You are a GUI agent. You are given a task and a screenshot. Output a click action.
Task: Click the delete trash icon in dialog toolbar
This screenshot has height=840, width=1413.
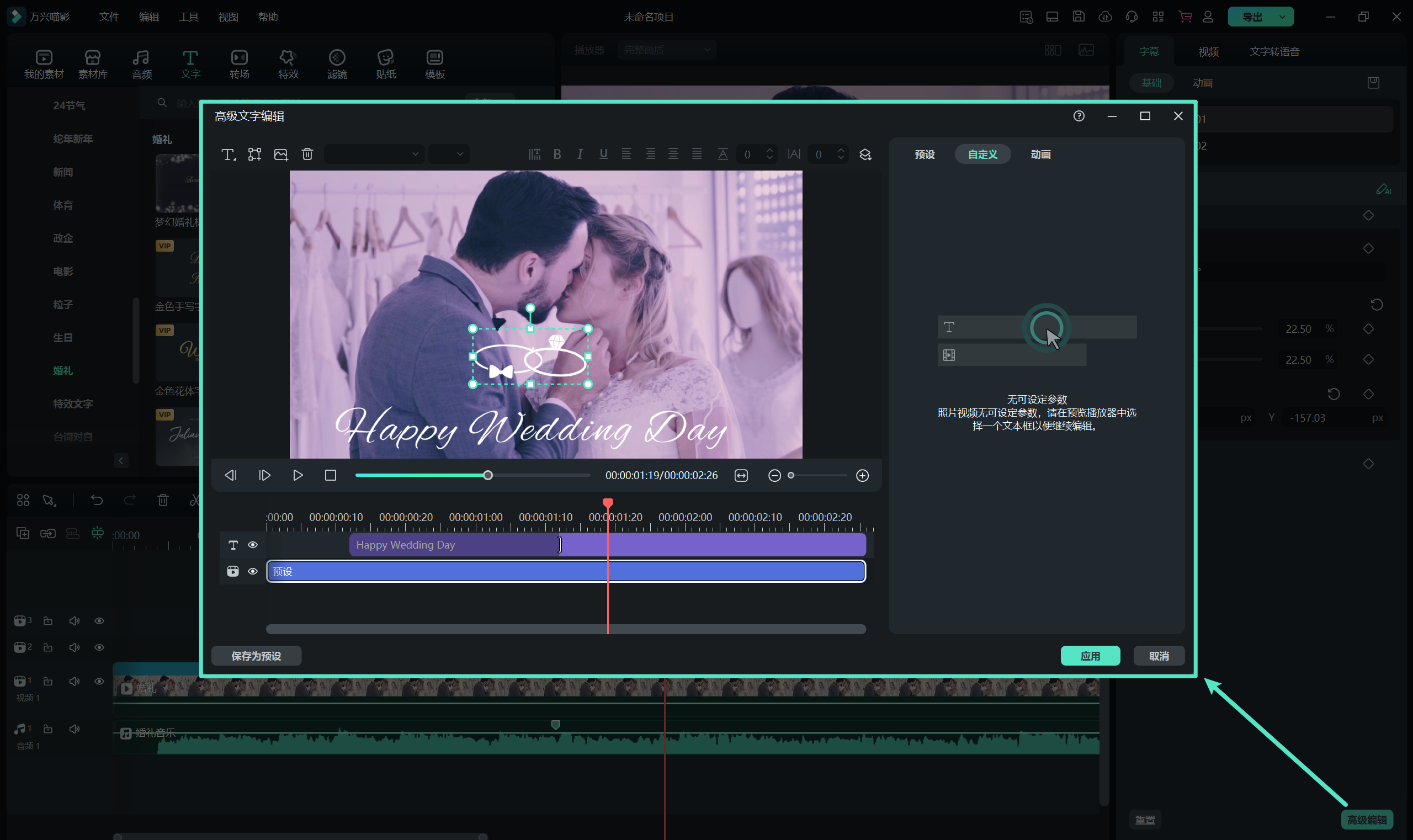coord(307,154)
